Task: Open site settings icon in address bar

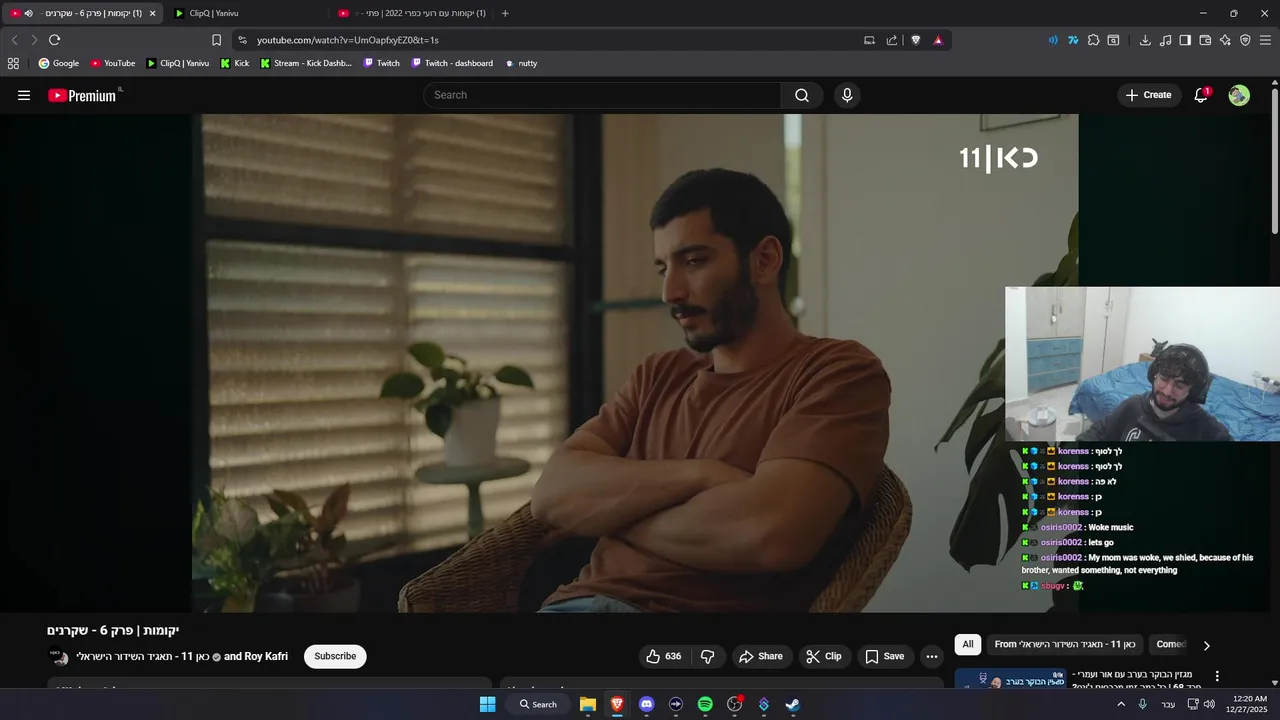Action: click(x=242, y=40)
